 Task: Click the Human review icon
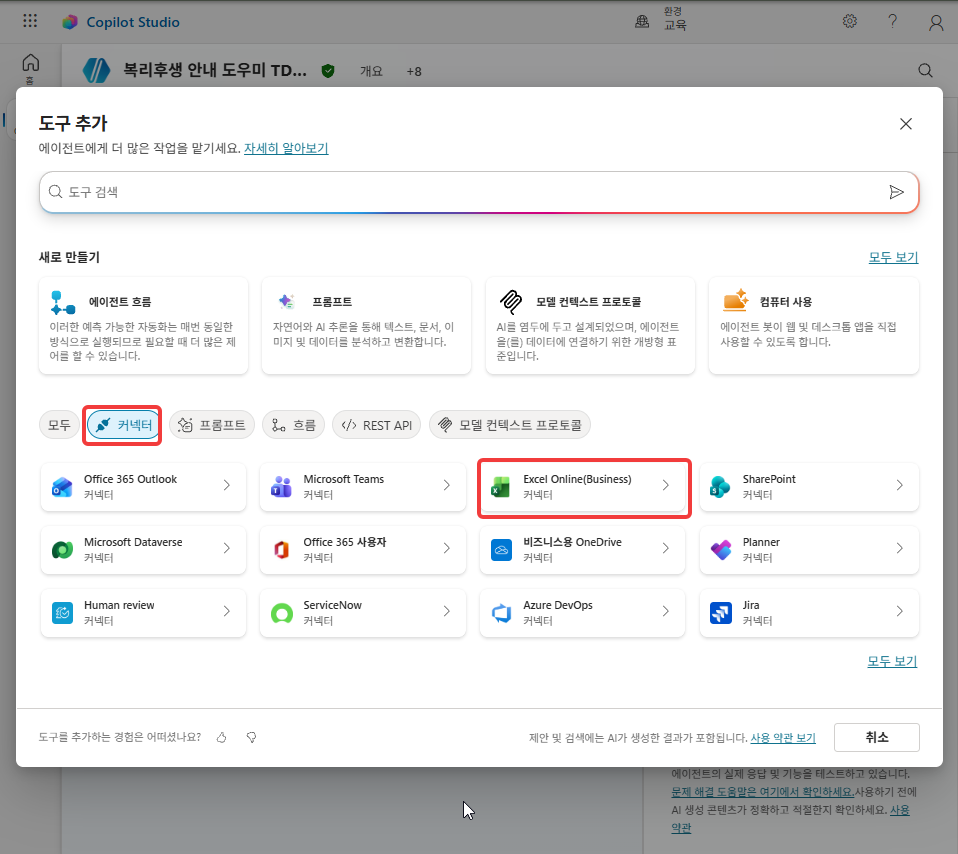tap(62, 612)
